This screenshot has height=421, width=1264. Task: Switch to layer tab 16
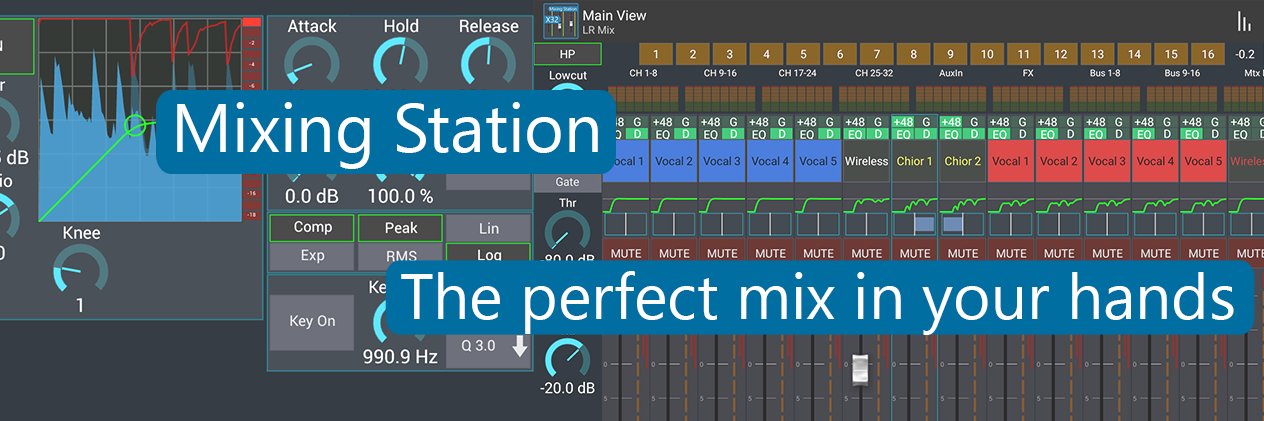pos(1207,54)
